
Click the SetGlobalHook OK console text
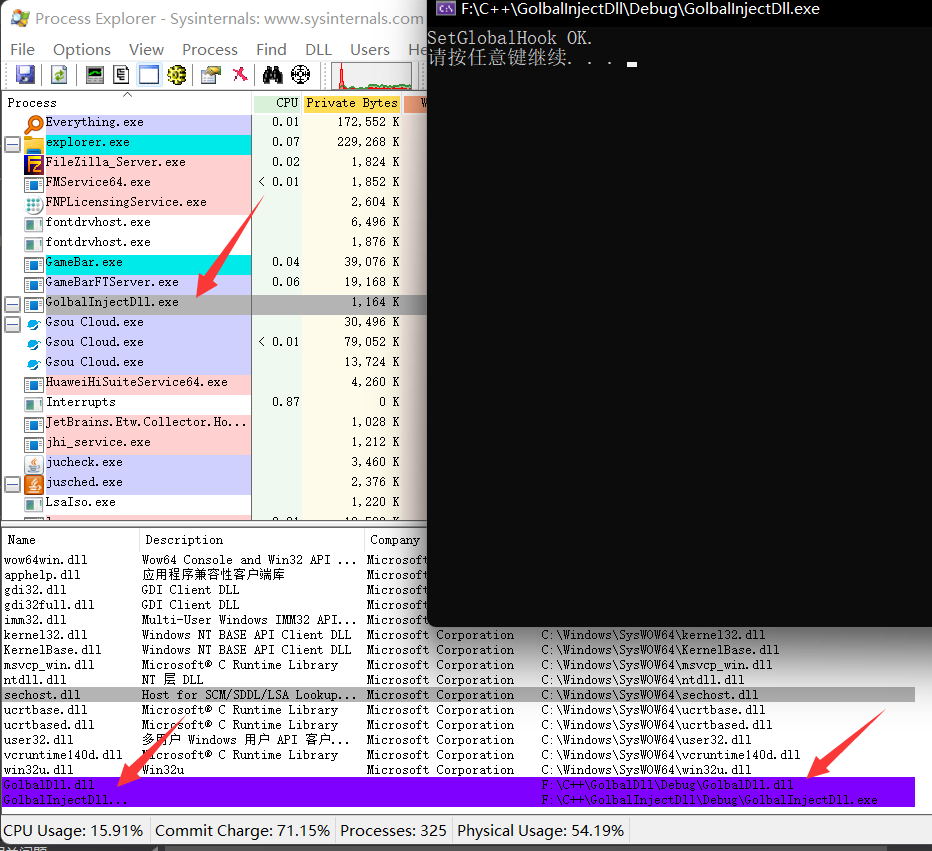click(x=509, y=38)
